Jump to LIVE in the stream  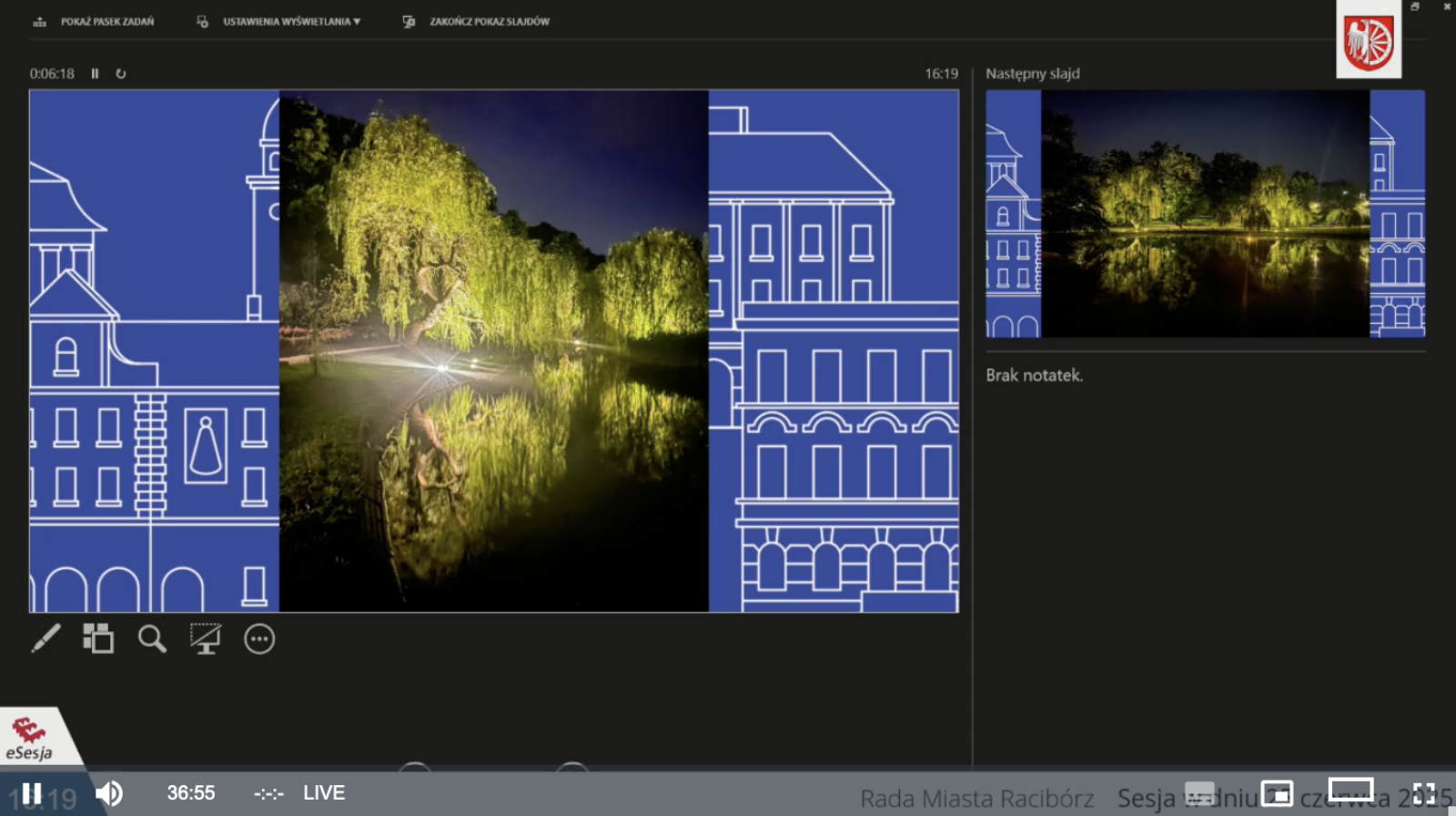pyautogui.click(x=324, y=793)
